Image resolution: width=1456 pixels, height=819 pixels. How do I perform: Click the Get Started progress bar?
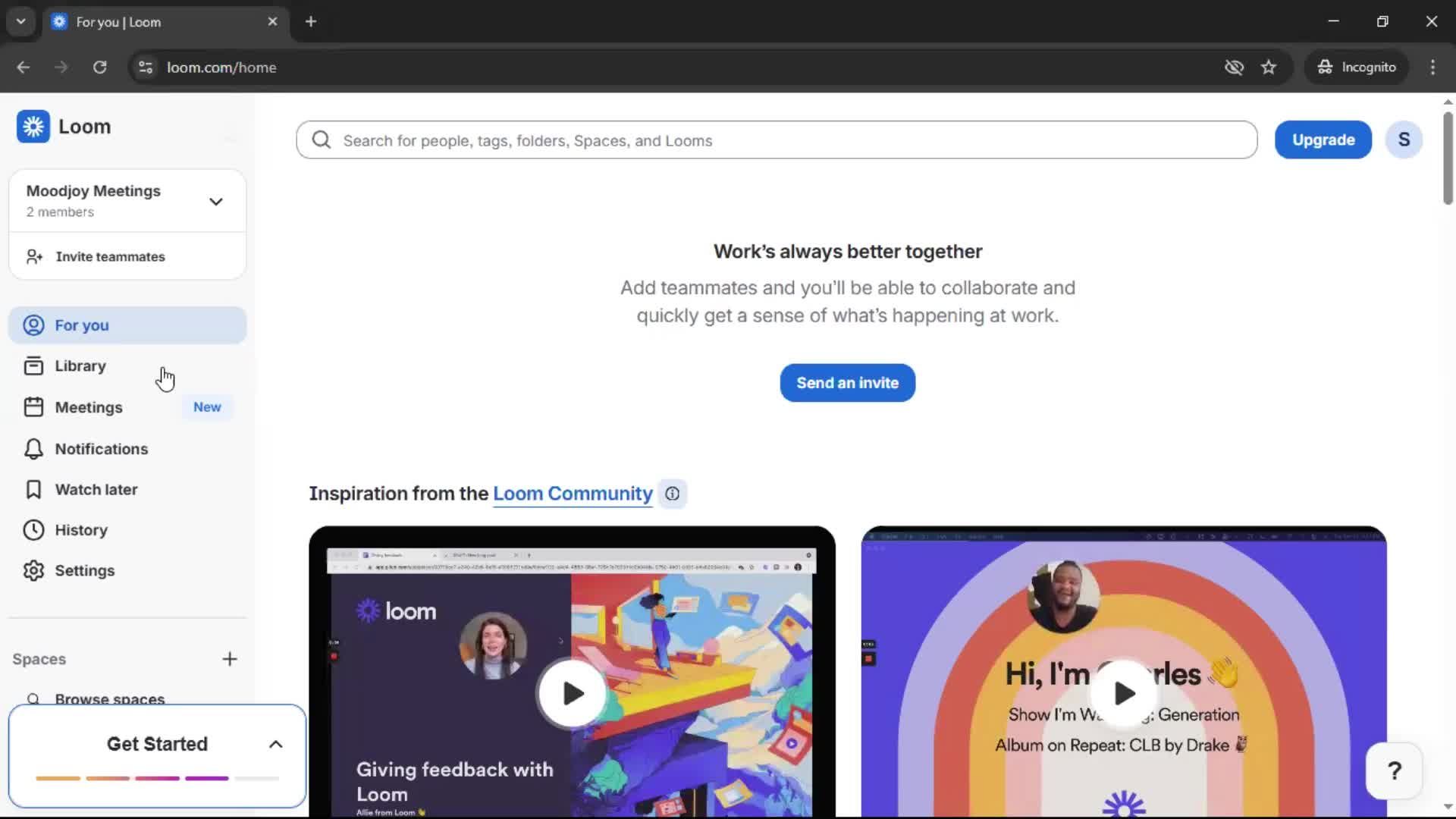tap(155, 778)
